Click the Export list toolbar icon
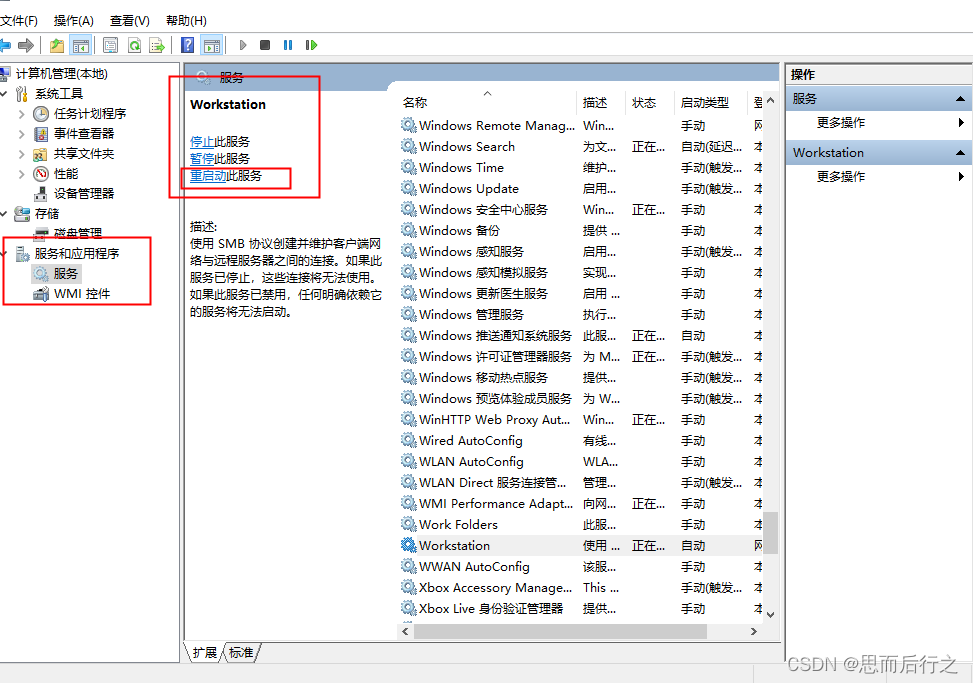 158,45
